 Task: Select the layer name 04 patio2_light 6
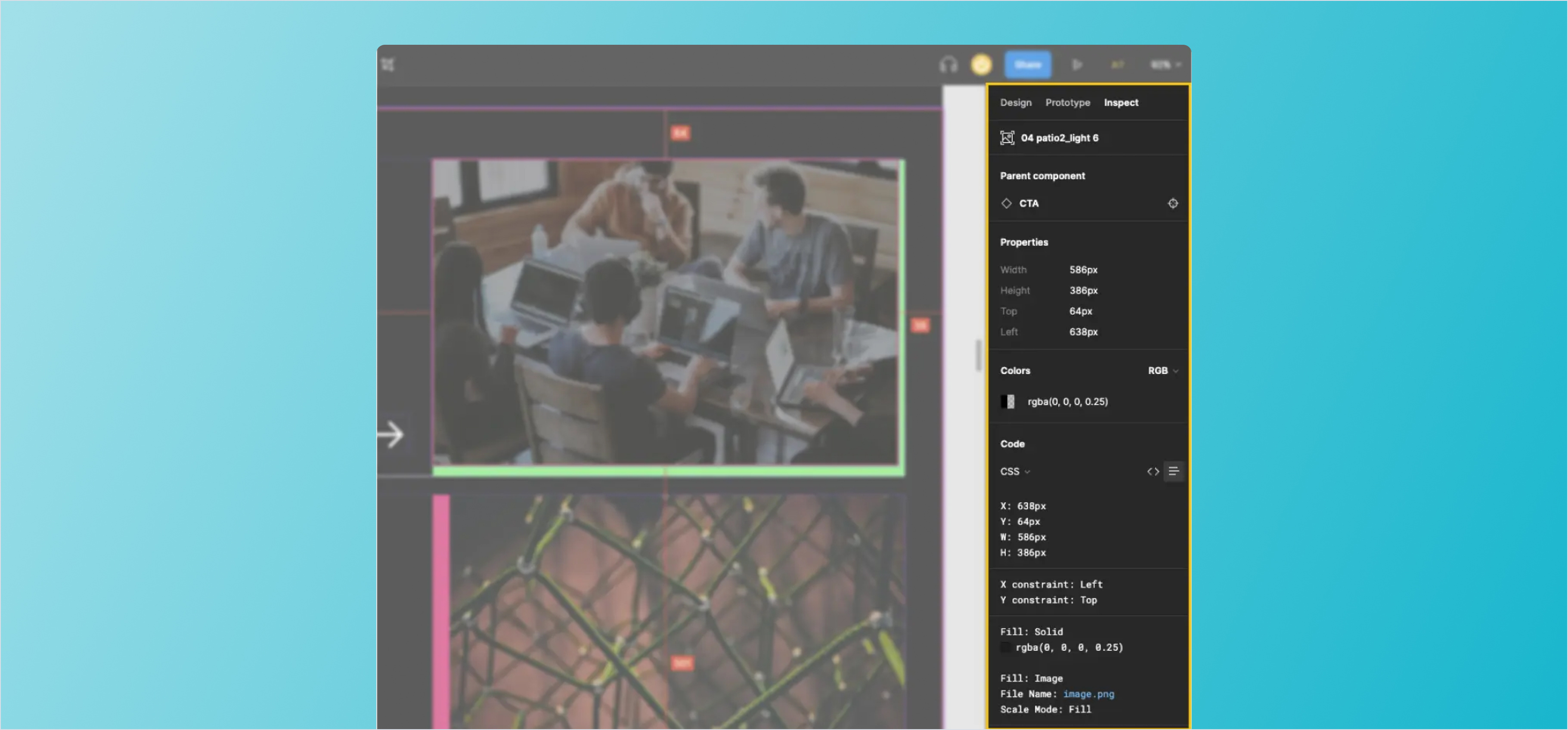tap(1060, 137)
